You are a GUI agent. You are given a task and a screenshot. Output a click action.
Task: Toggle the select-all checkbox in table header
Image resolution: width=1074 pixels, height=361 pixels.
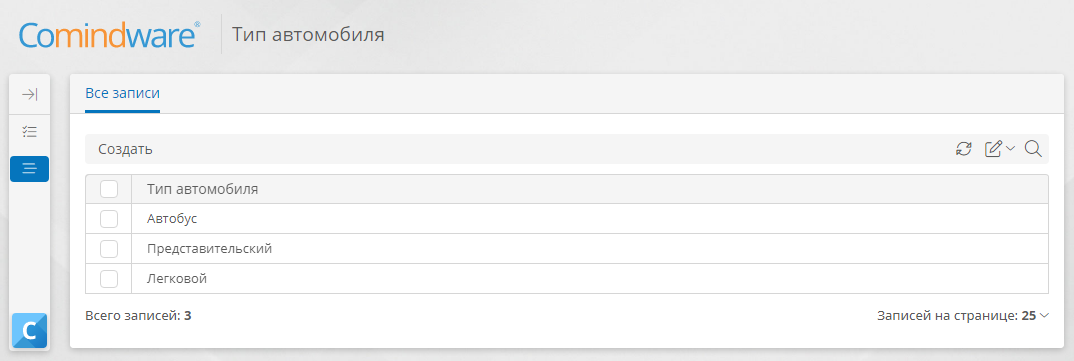coord(109,189)
